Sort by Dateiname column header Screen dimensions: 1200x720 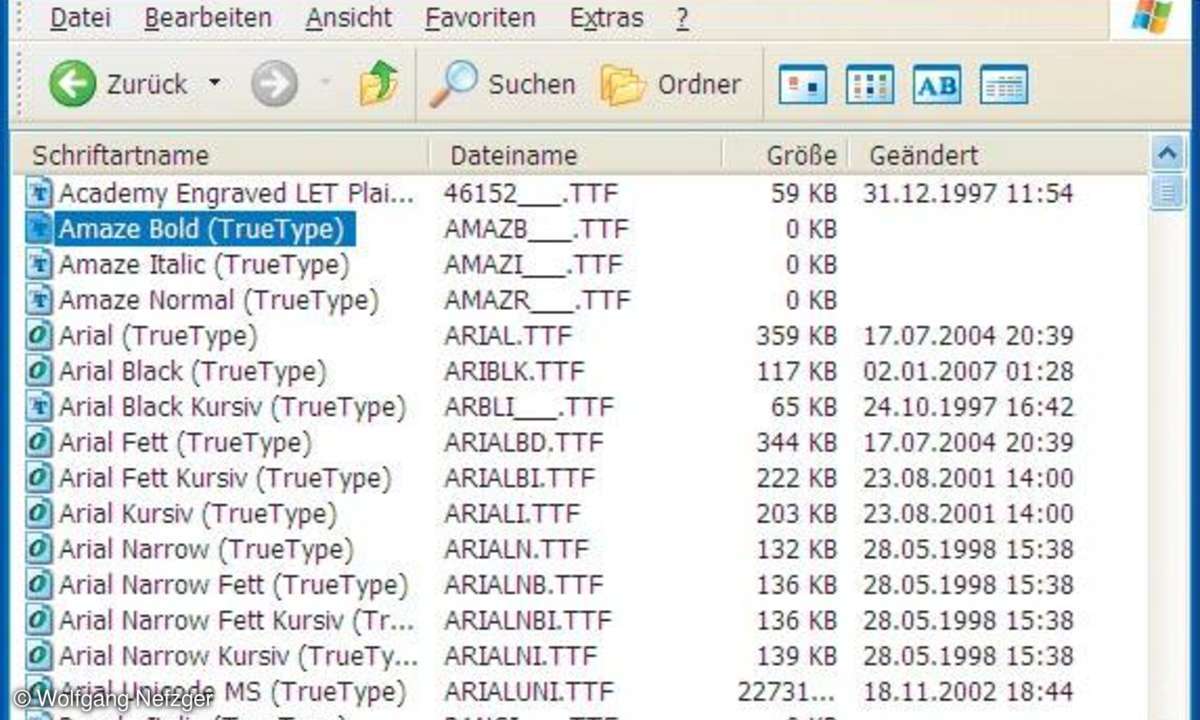(576, 155)
